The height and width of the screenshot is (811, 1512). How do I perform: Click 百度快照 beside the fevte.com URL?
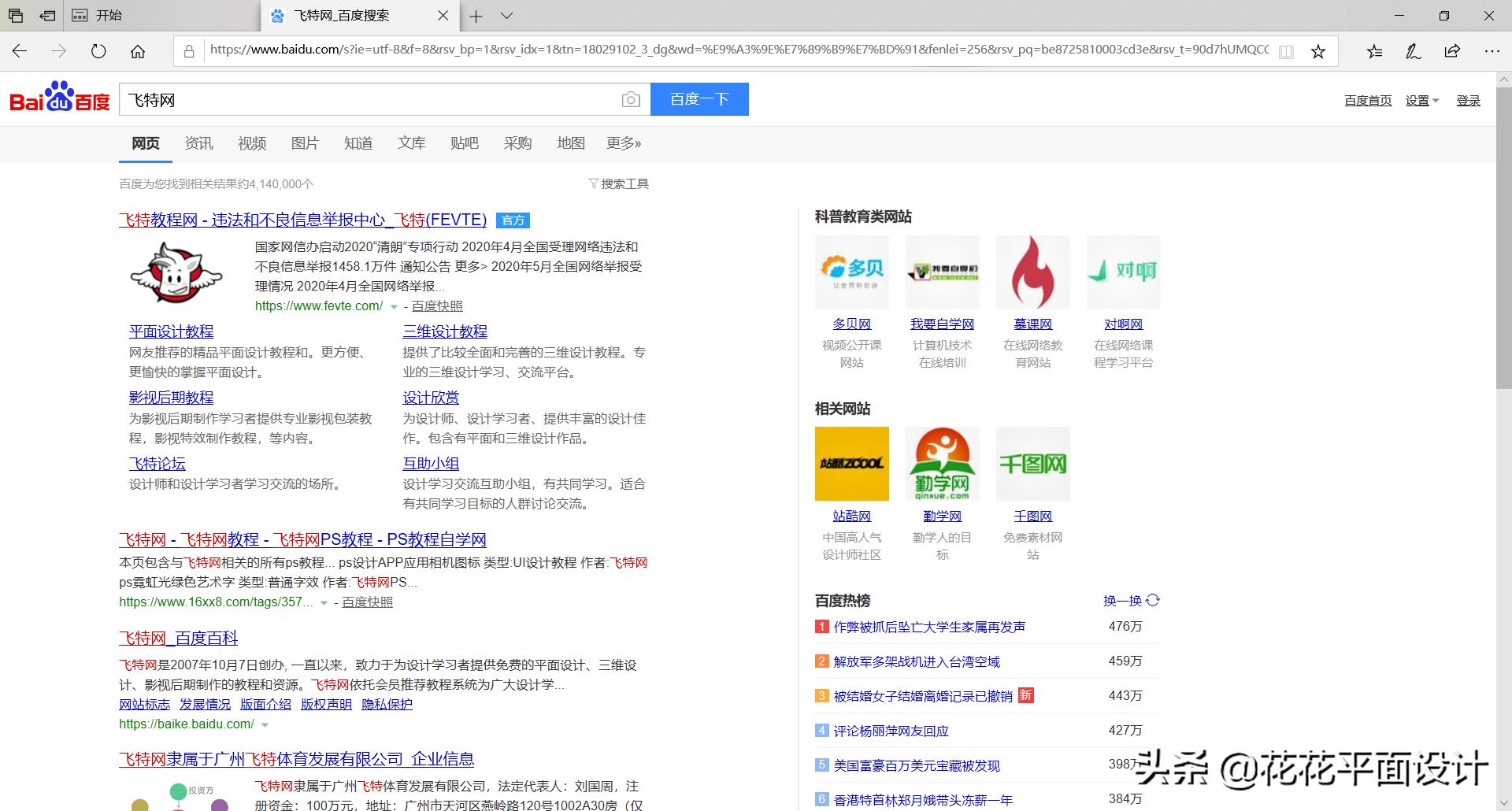pyautogui.click(x=437, y=306)
